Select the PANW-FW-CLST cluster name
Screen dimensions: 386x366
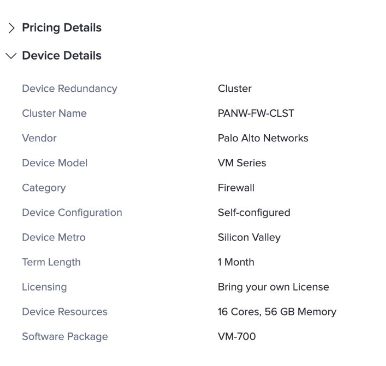[256, 113]
